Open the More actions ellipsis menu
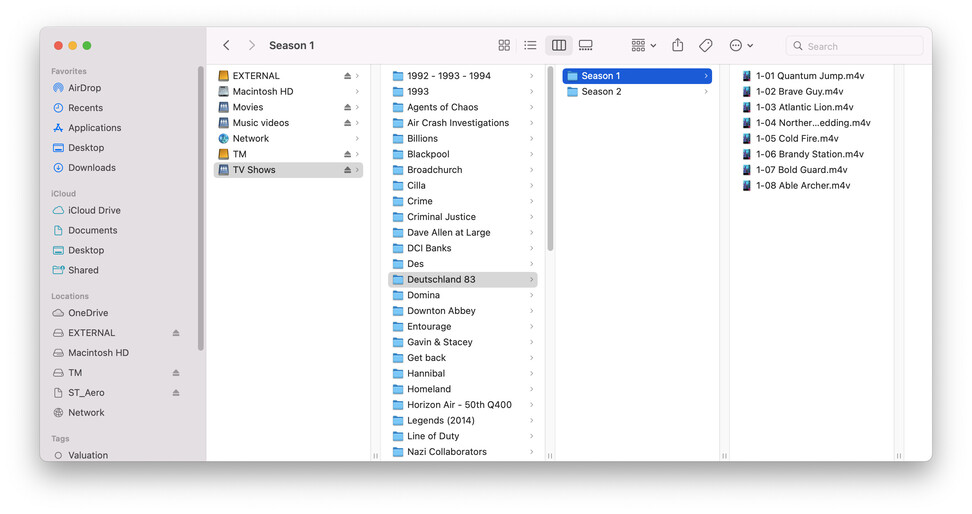Image resolution: width=972 pixels, height=514 pixels. (741, 45)
